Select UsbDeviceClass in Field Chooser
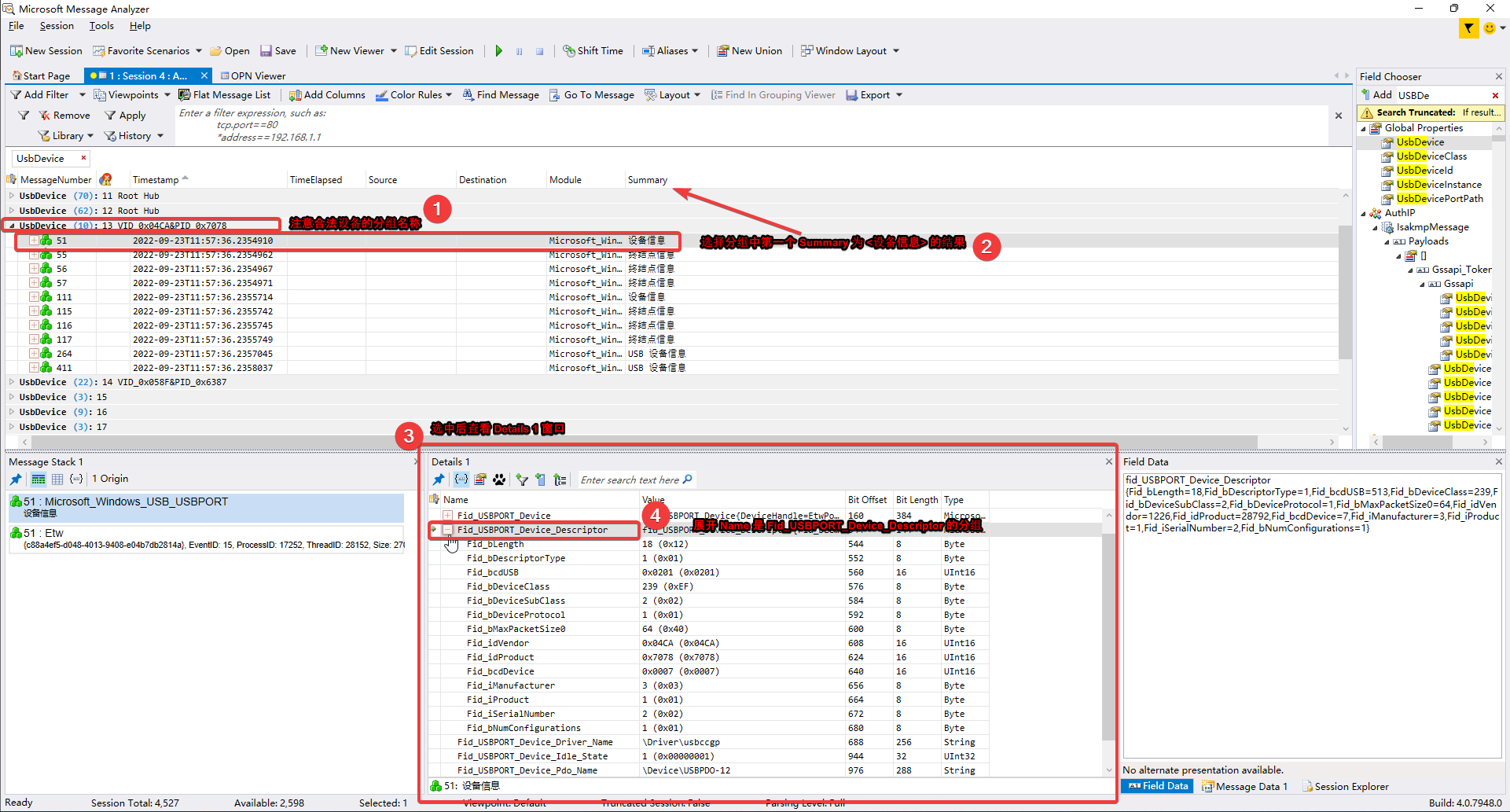Screen dimensions: 1510x812 tap(1431, 156)
